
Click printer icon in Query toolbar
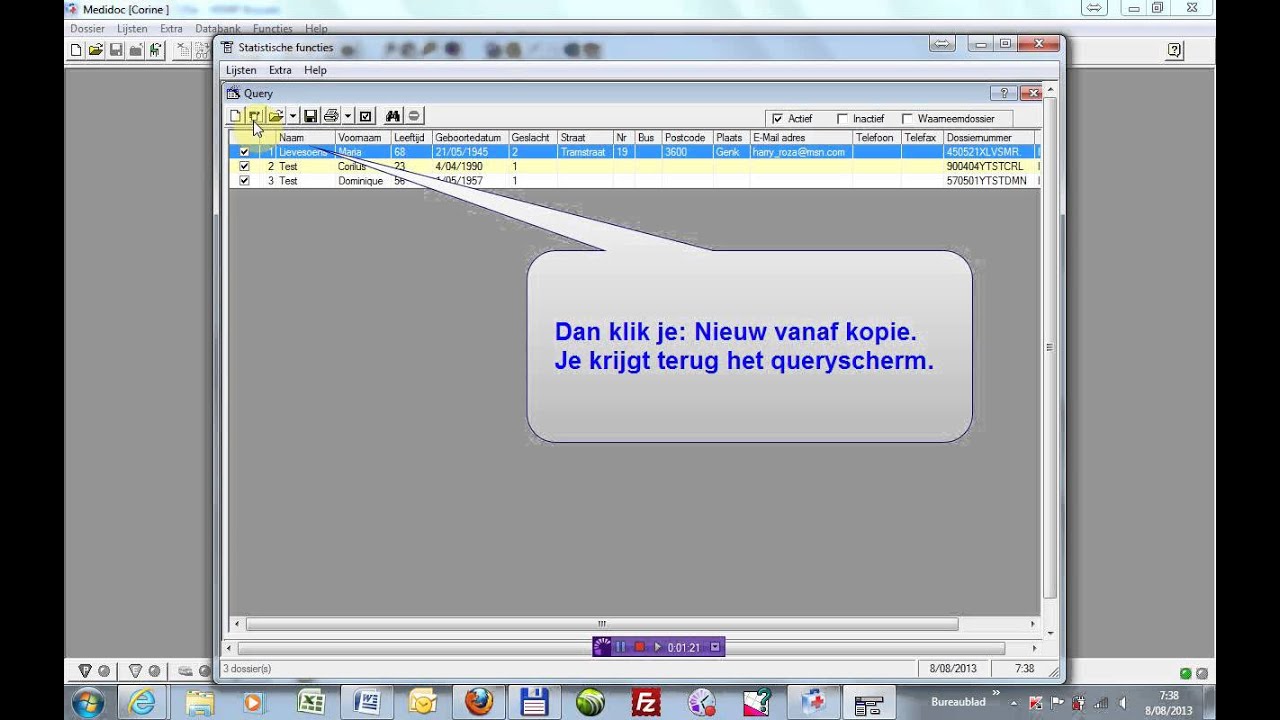[x=331, y=116]
